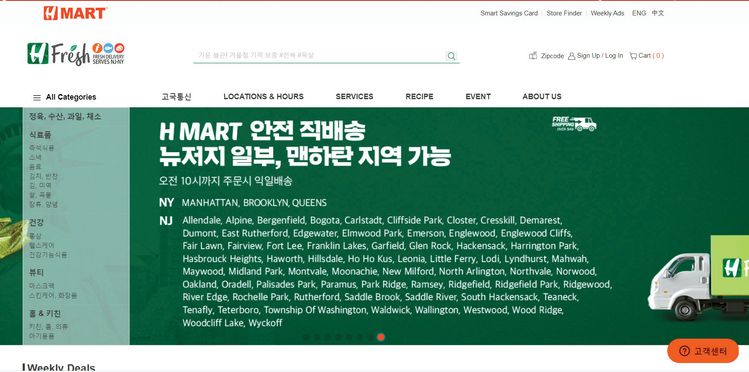Click the H MART 안전 직배송 banner headline
749x372 pixels.
[x=262, y=131]
